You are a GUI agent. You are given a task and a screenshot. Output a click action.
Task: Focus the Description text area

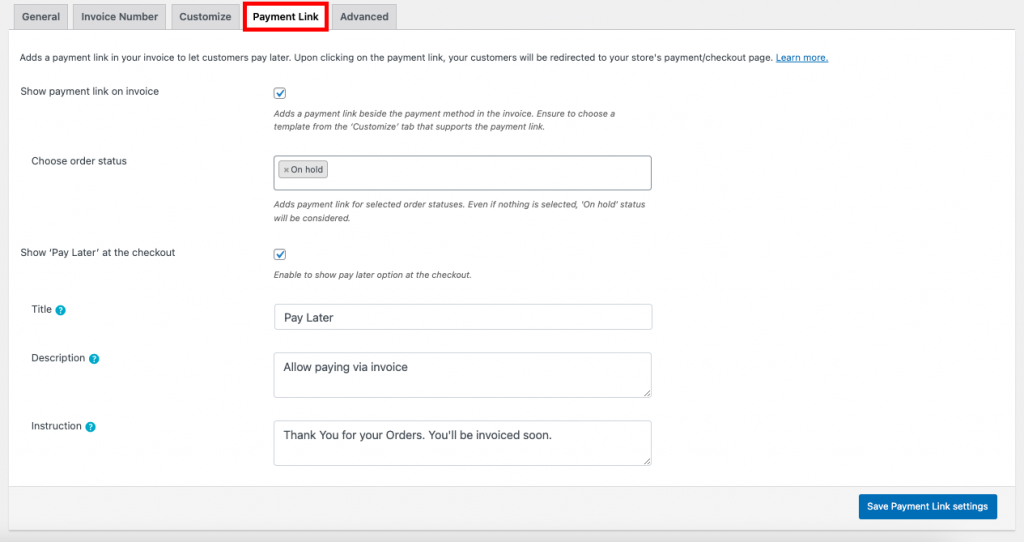coord(462,374)
